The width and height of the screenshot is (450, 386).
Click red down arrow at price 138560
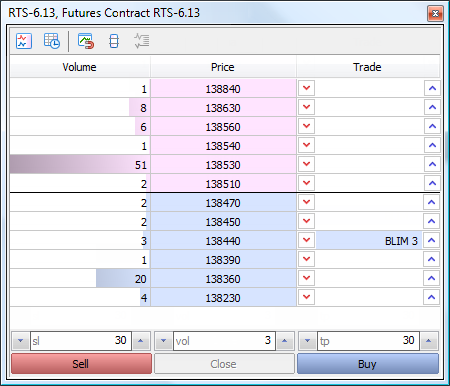[x=306, y=126]
